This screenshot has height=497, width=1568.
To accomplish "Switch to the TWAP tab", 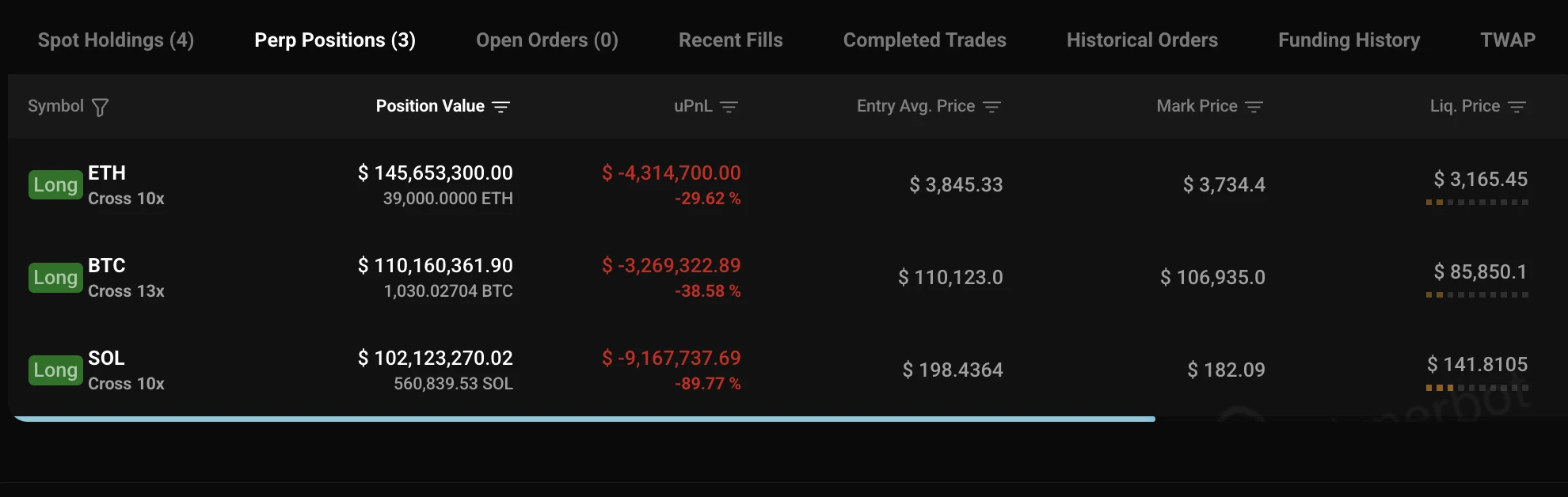I will (x=1507, y=40).
